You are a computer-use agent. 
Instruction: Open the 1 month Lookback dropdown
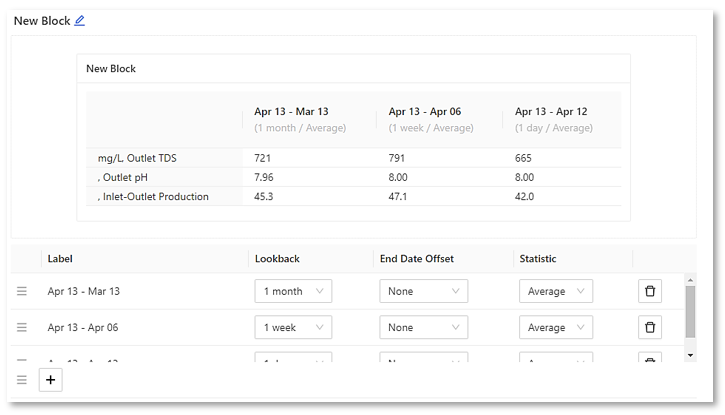point(293,291)
